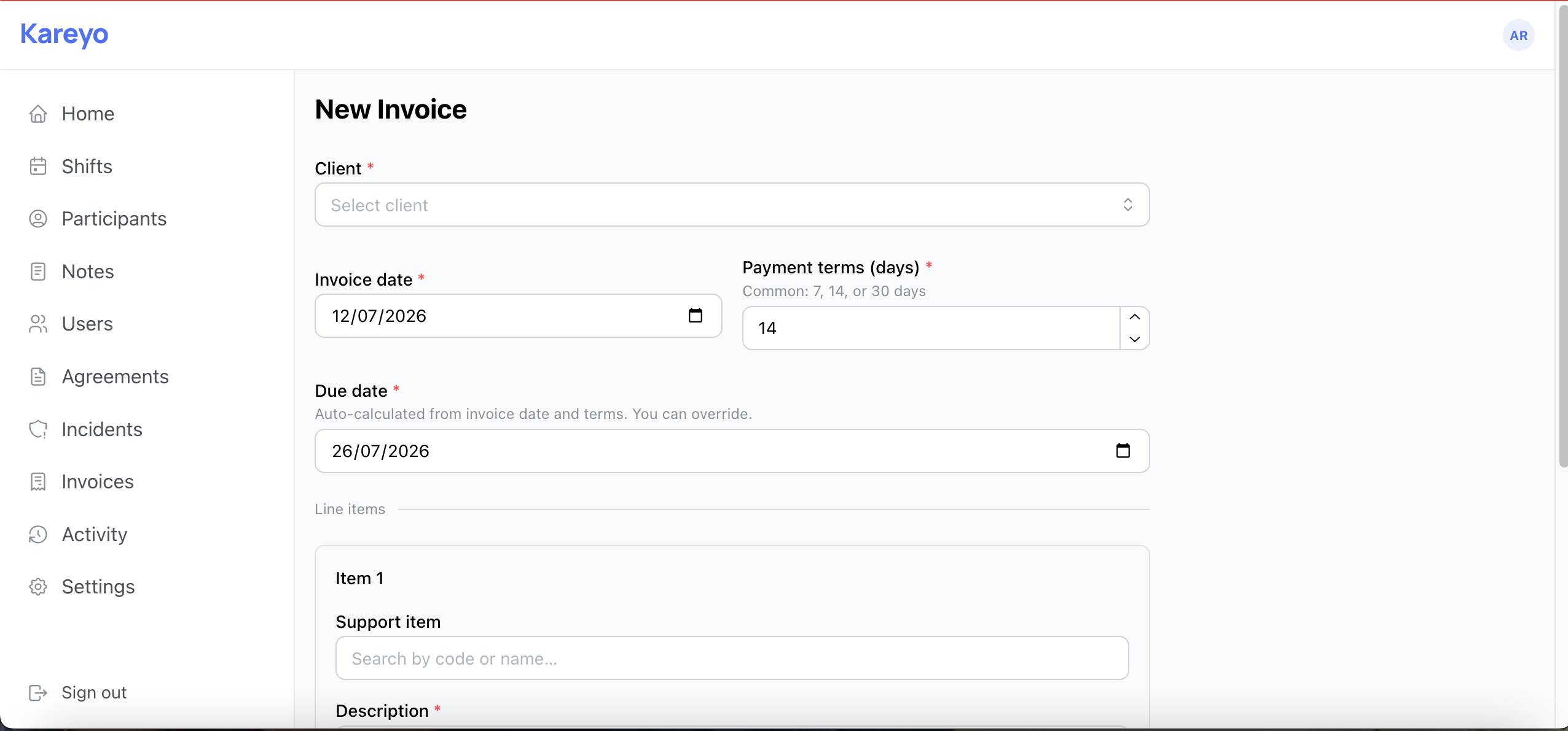Viewport: 1568px width, 731px height.
Task: Click the Notes document icon
Action: [38, 272]
